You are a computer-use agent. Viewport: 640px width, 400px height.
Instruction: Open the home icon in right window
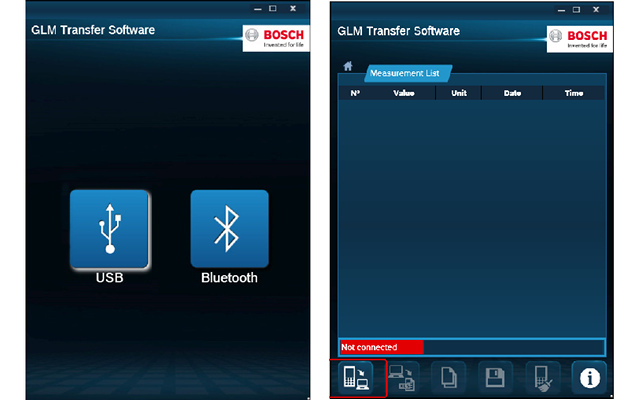(348, 66)
